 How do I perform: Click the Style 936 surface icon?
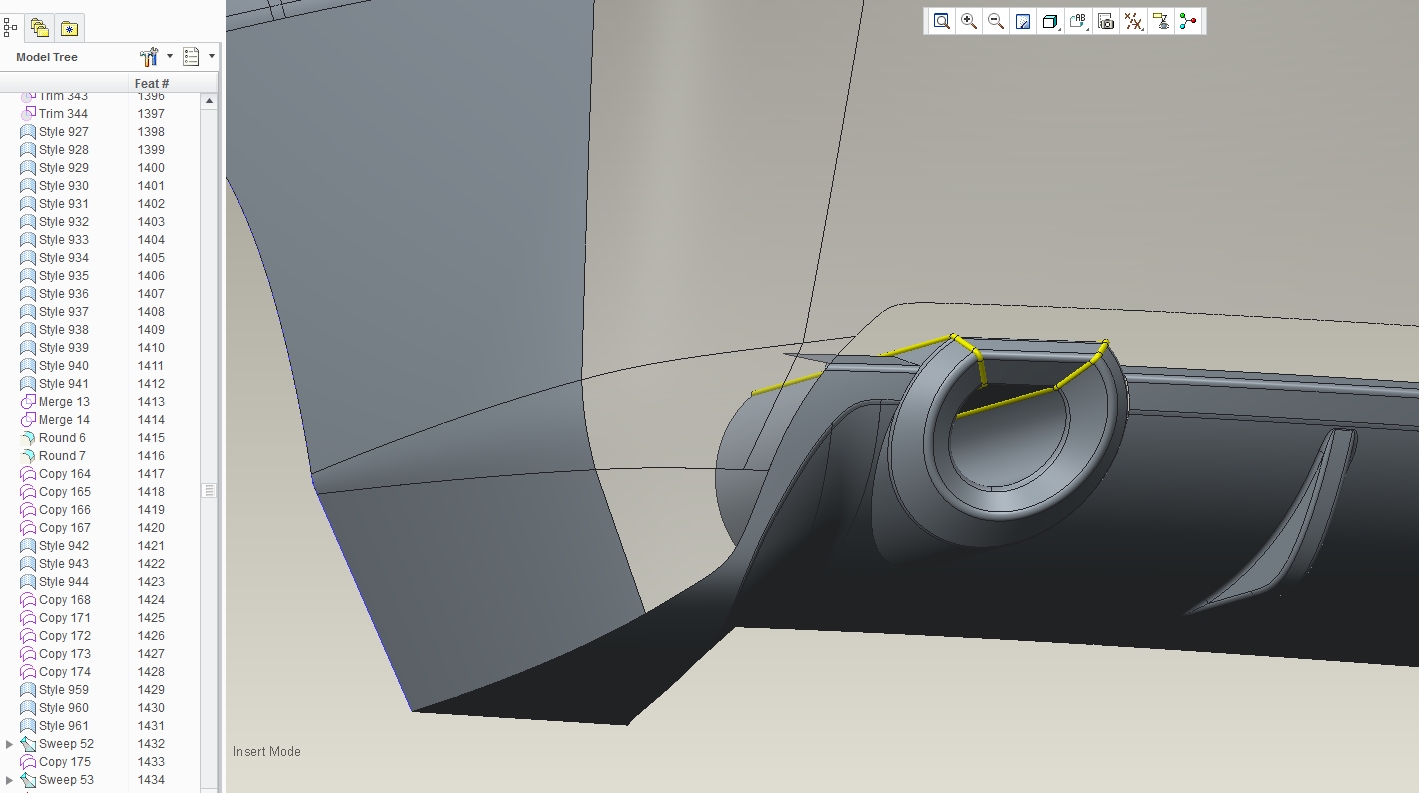(28, 294)
